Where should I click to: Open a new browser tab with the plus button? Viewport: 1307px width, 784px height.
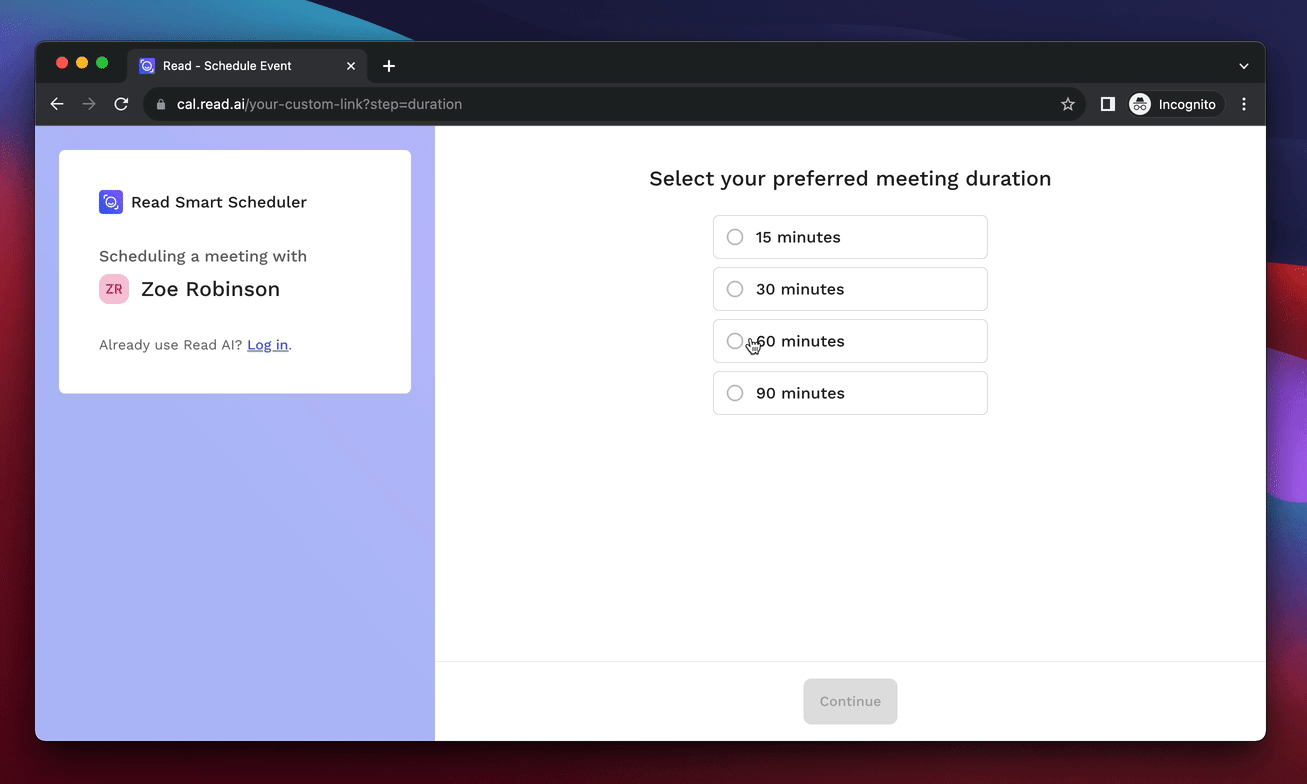(x=389, y=65)
